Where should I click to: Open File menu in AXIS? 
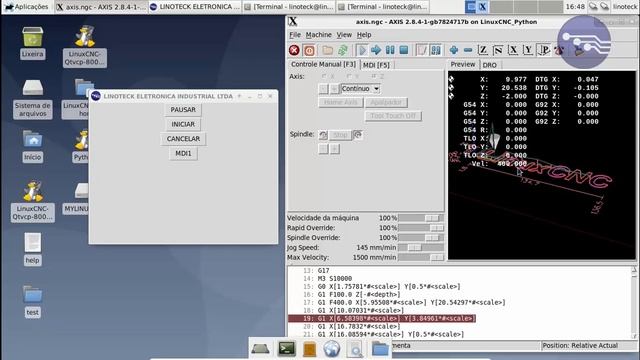[295, 35]
